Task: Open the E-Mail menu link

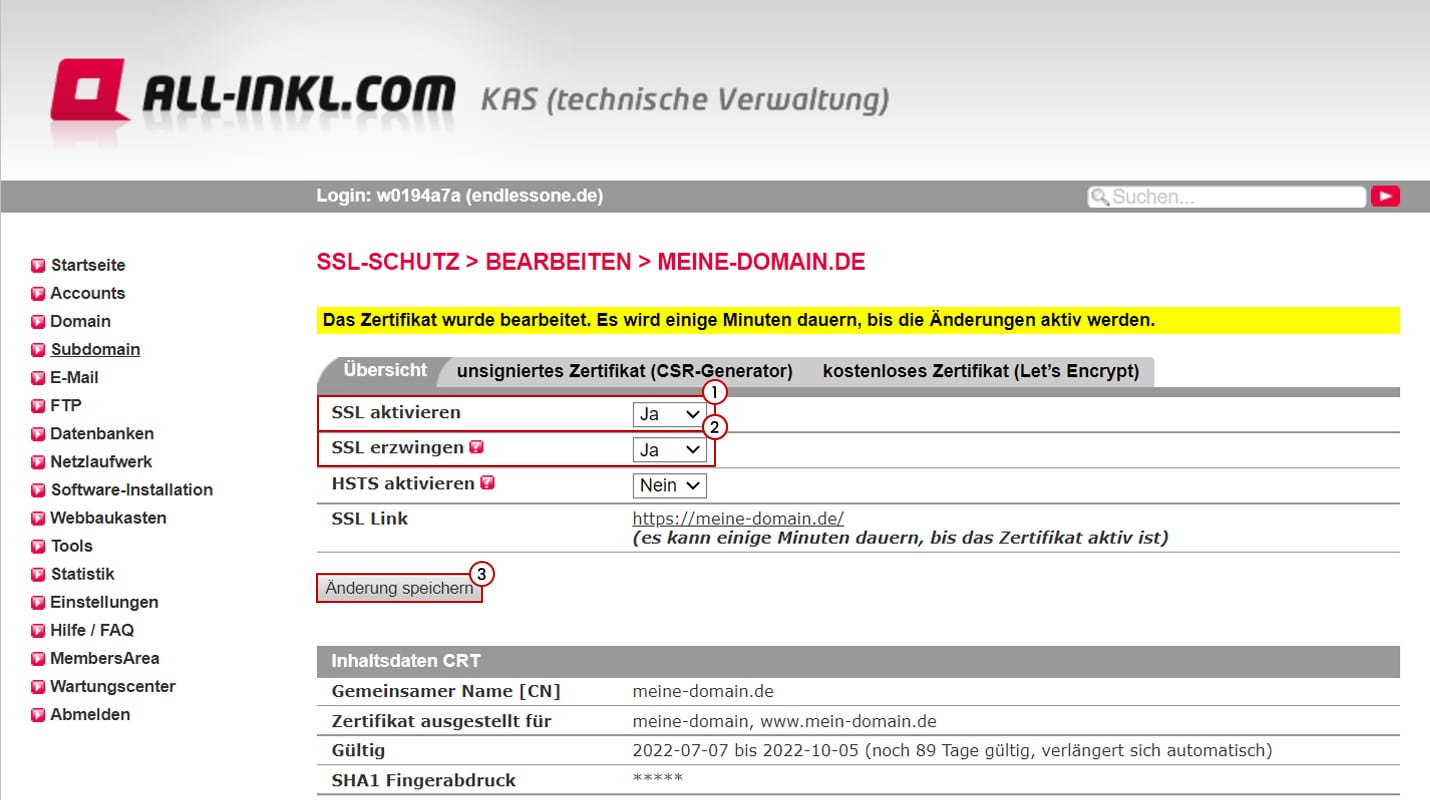Action: 75,377
